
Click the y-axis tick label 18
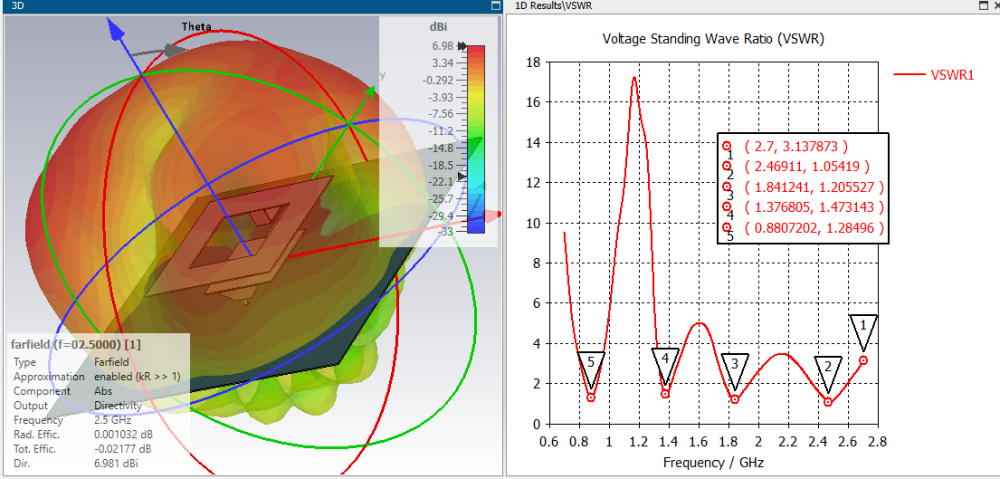[534, 62]
